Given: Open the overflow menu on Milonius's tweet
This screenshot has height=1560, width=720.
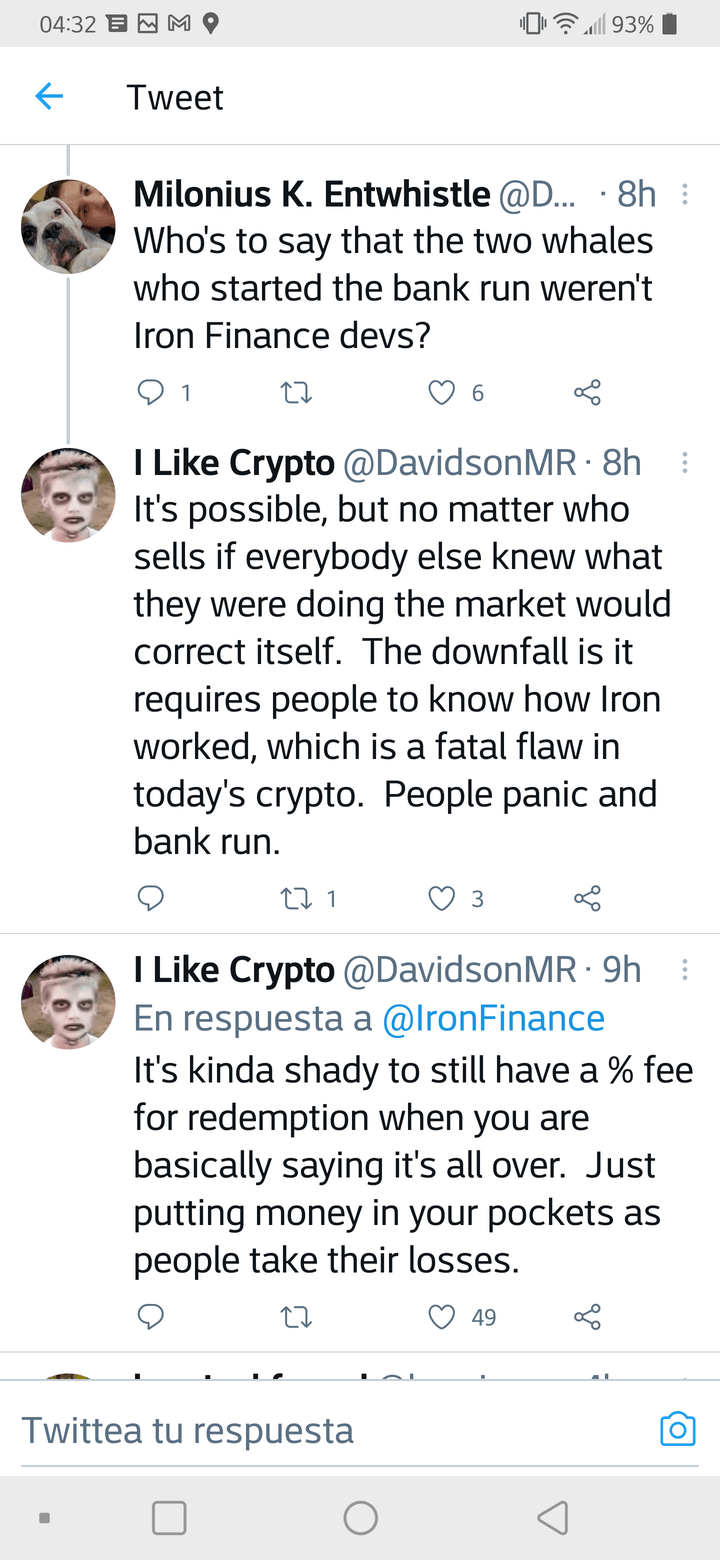Looking at the screenshot, I should pyautogui.click(x=685, y=194).
